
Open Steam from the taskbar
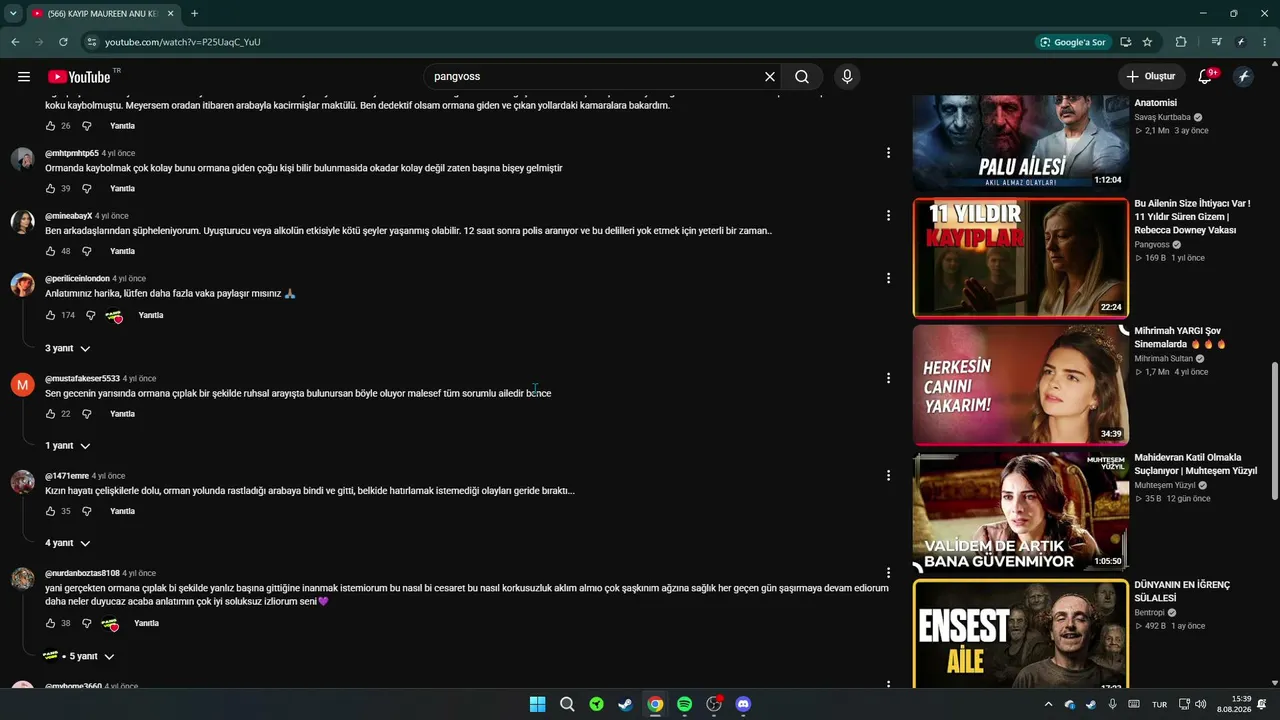pos(625,704)
